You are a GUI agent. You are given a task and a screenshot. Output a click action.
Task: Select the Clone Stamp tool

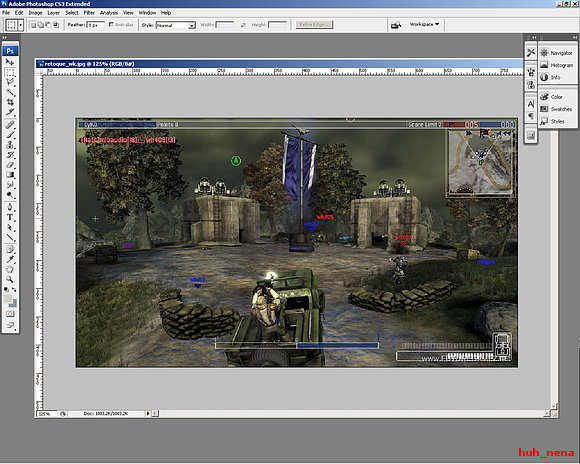click(10, 145)
